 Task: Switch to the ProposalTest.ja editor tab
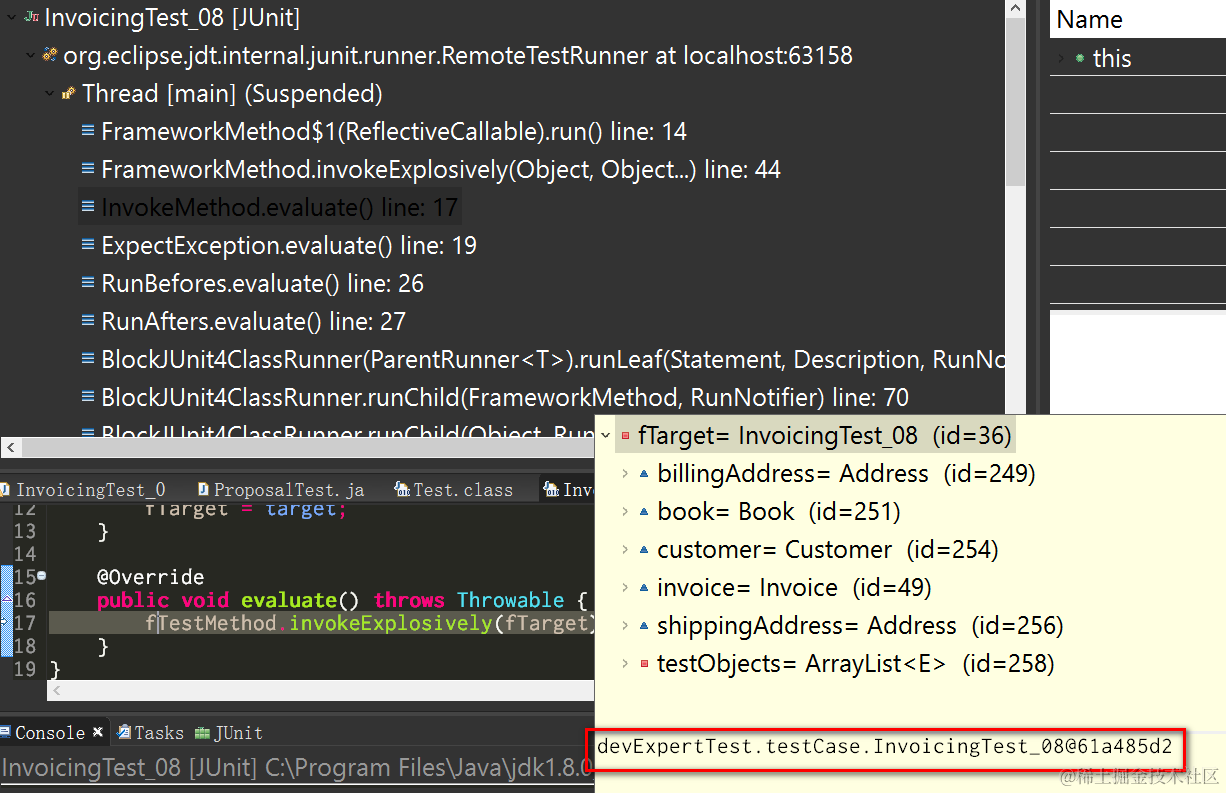point(281,489)
